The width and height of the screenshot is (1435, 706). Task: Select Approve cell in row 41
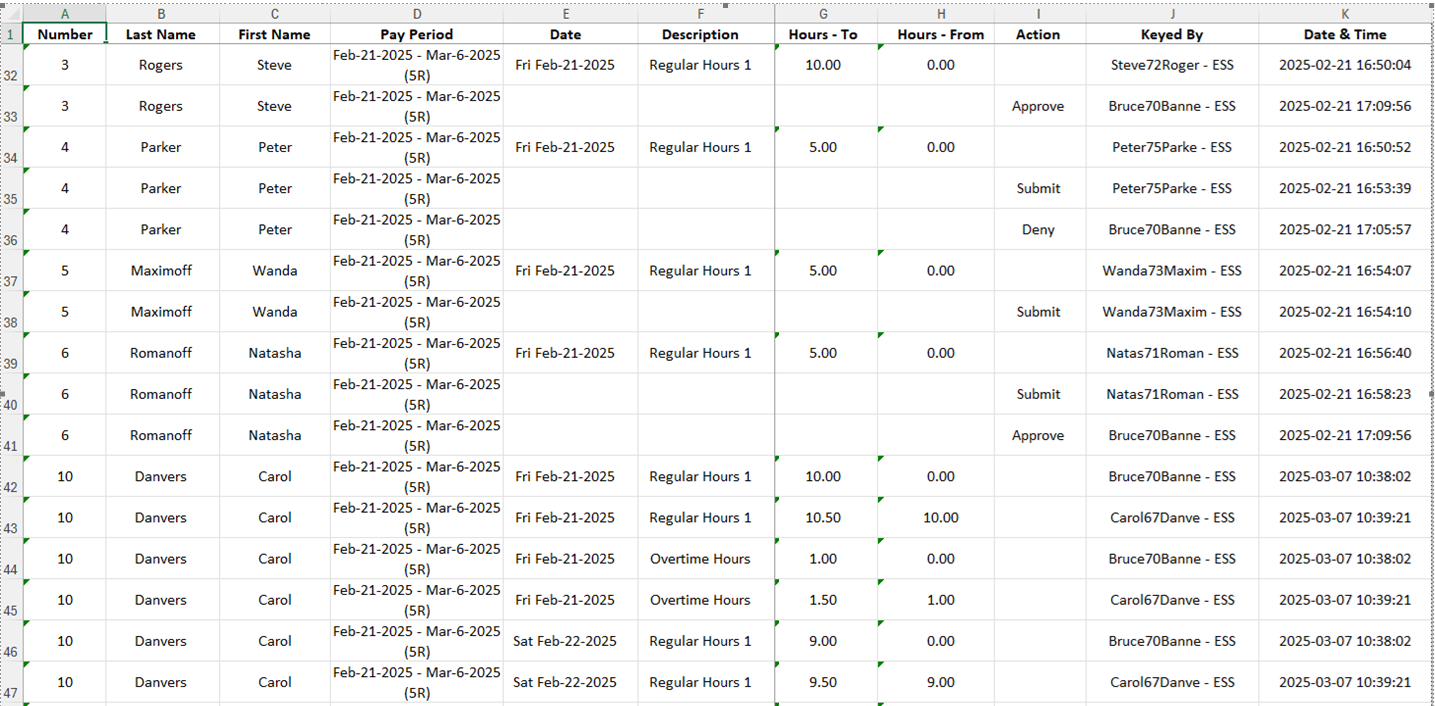[1038, 436]
